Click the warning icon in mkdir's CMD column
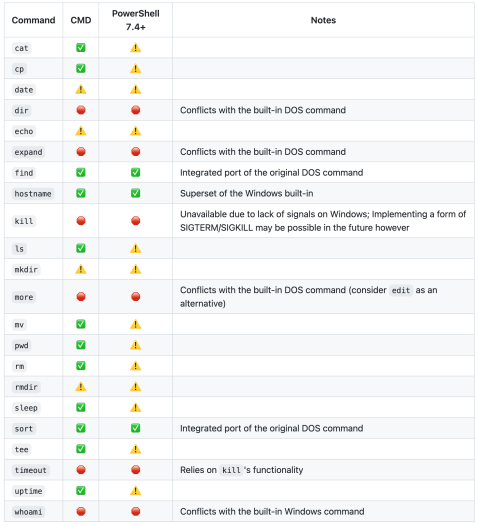Screen dimensions: 478x525 click(81, 269)
